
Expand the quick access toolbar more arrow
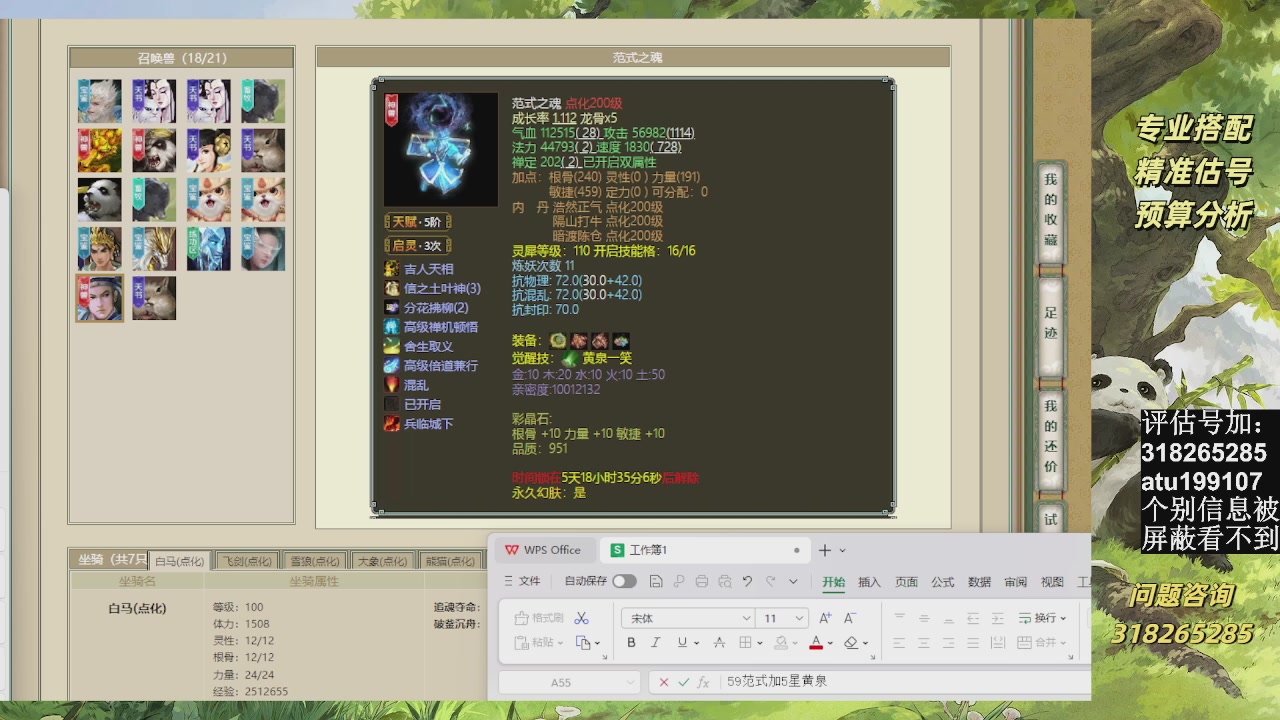tap(793, 581)
